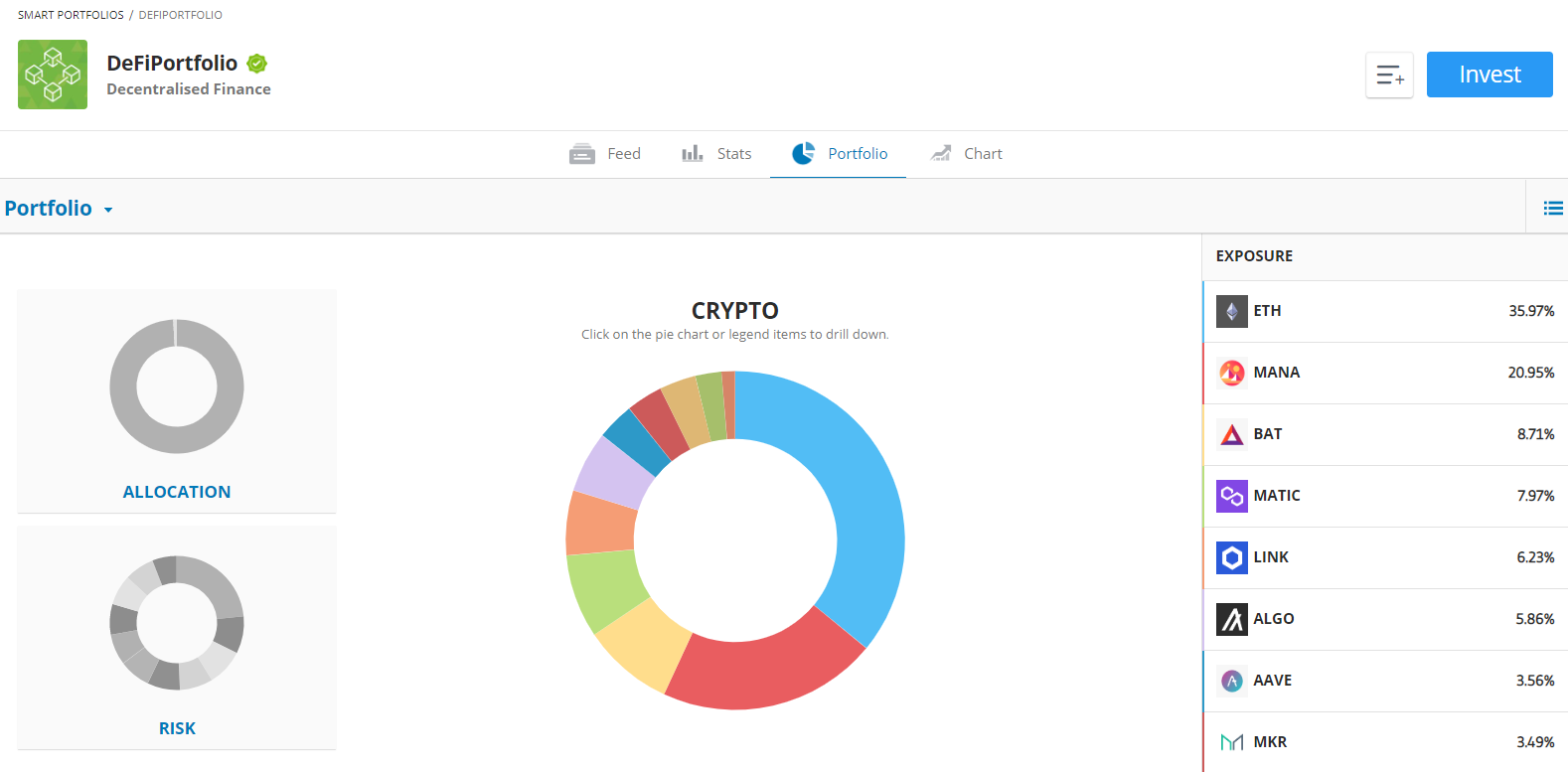
Task: Click the AAVE coin icon
Action: point(1232,681)
